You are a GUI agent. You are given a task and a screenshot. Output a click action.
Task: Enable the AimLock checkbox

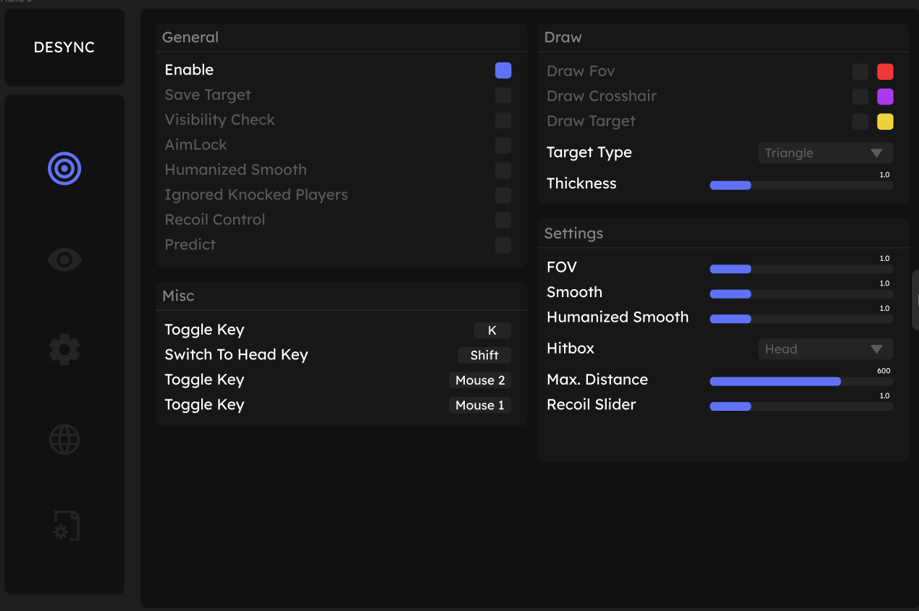point(503,145)
